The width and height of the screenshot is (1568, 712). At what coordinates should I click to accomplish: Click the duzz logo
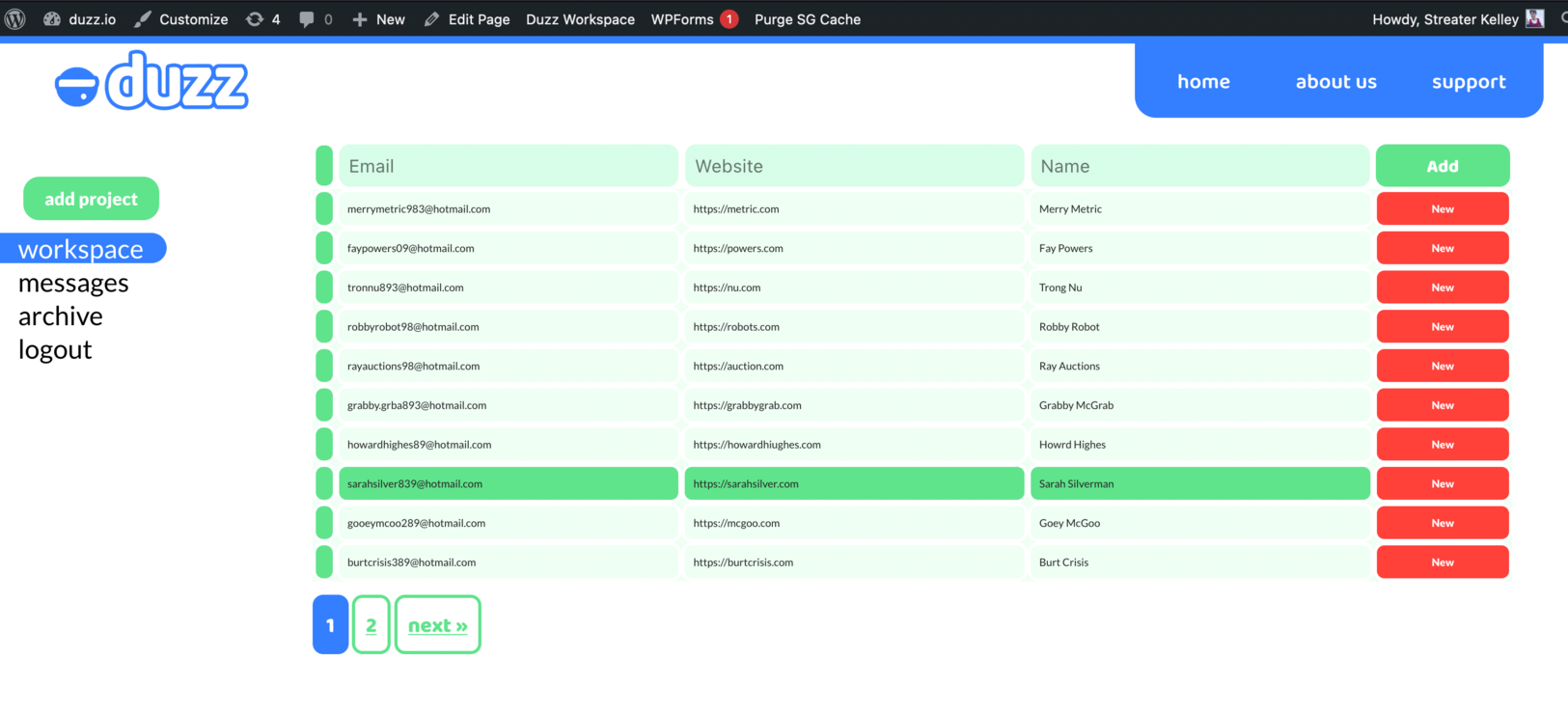(151, 81)
